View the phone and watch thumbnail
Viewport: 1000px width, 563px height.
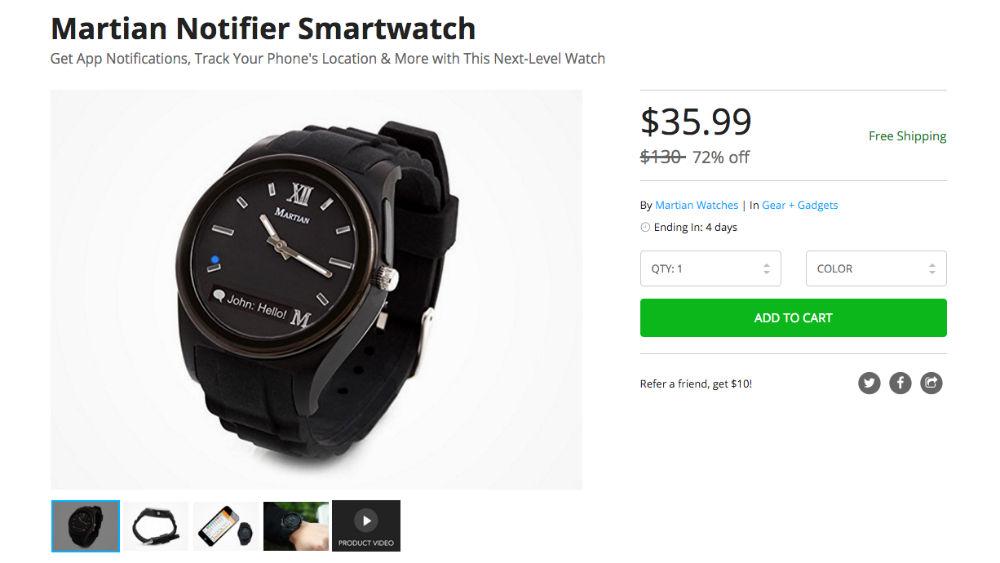[x=226, y=526]
